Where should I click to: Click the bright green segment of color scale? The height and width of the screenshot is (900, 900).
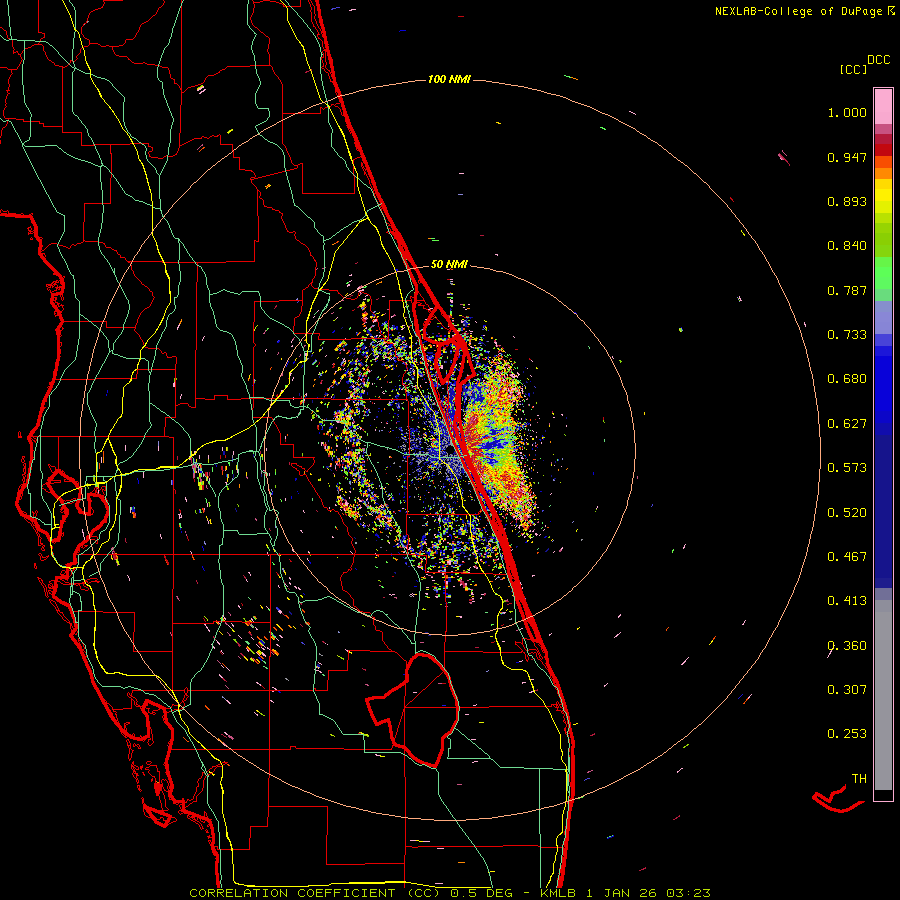pyautogui.click(x=883, y=273)
